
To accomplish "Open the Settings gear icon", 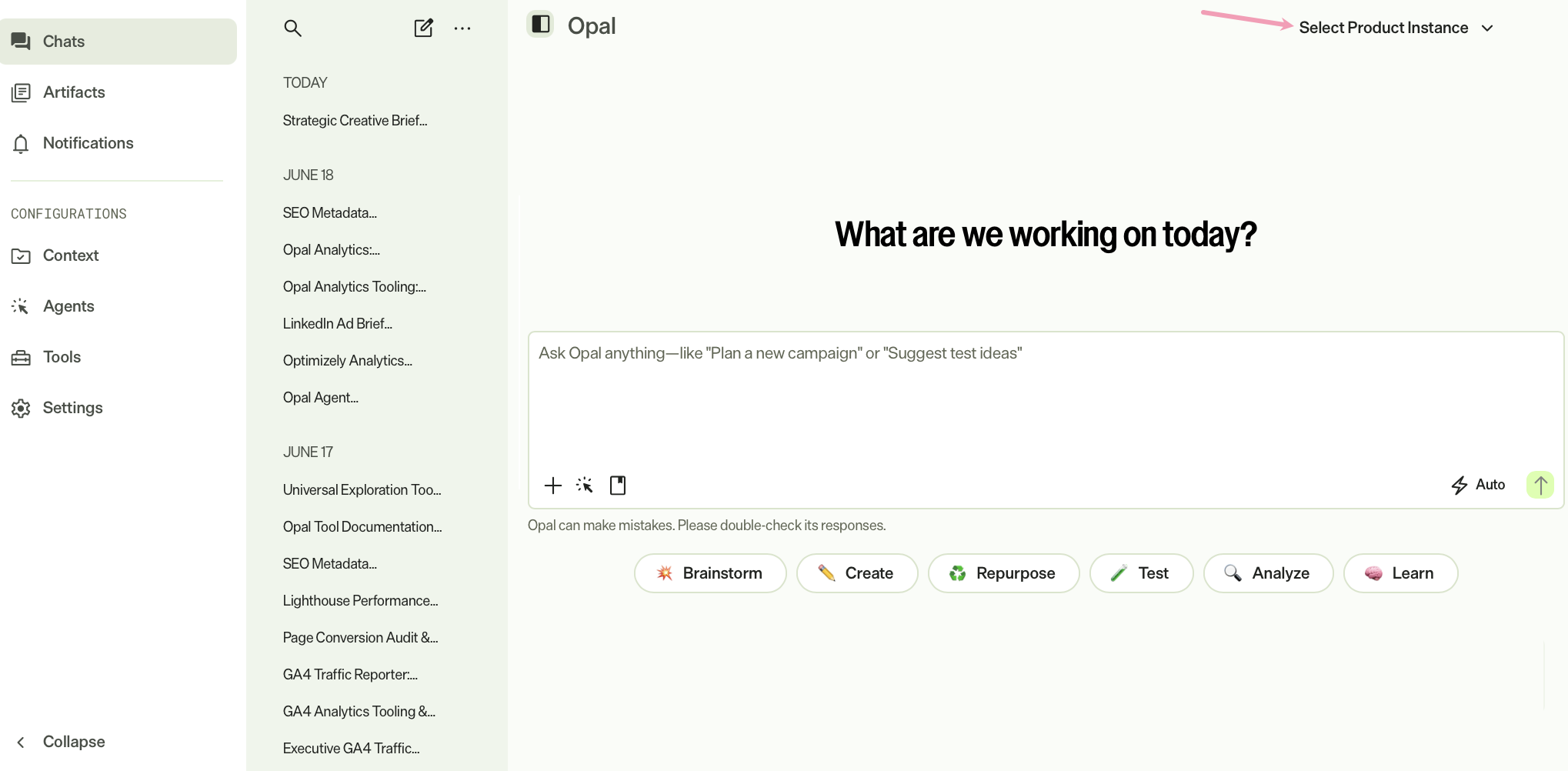I will [x=21, y=408].
